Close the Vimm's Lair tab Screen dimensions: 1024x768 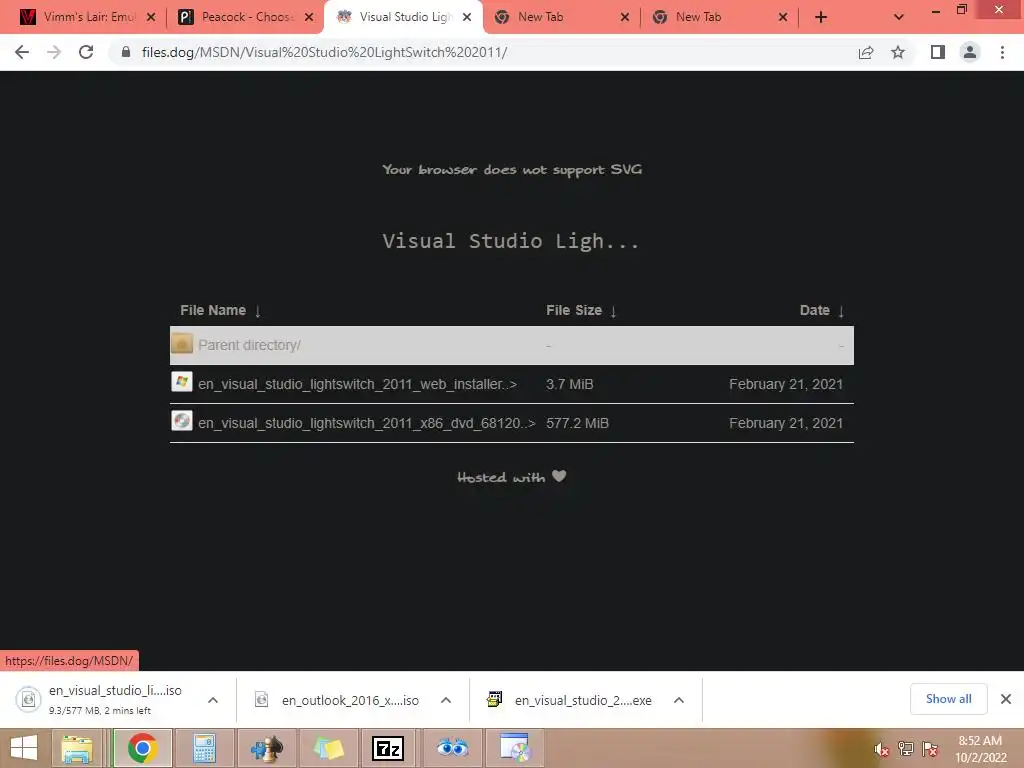tap(151, 17)
